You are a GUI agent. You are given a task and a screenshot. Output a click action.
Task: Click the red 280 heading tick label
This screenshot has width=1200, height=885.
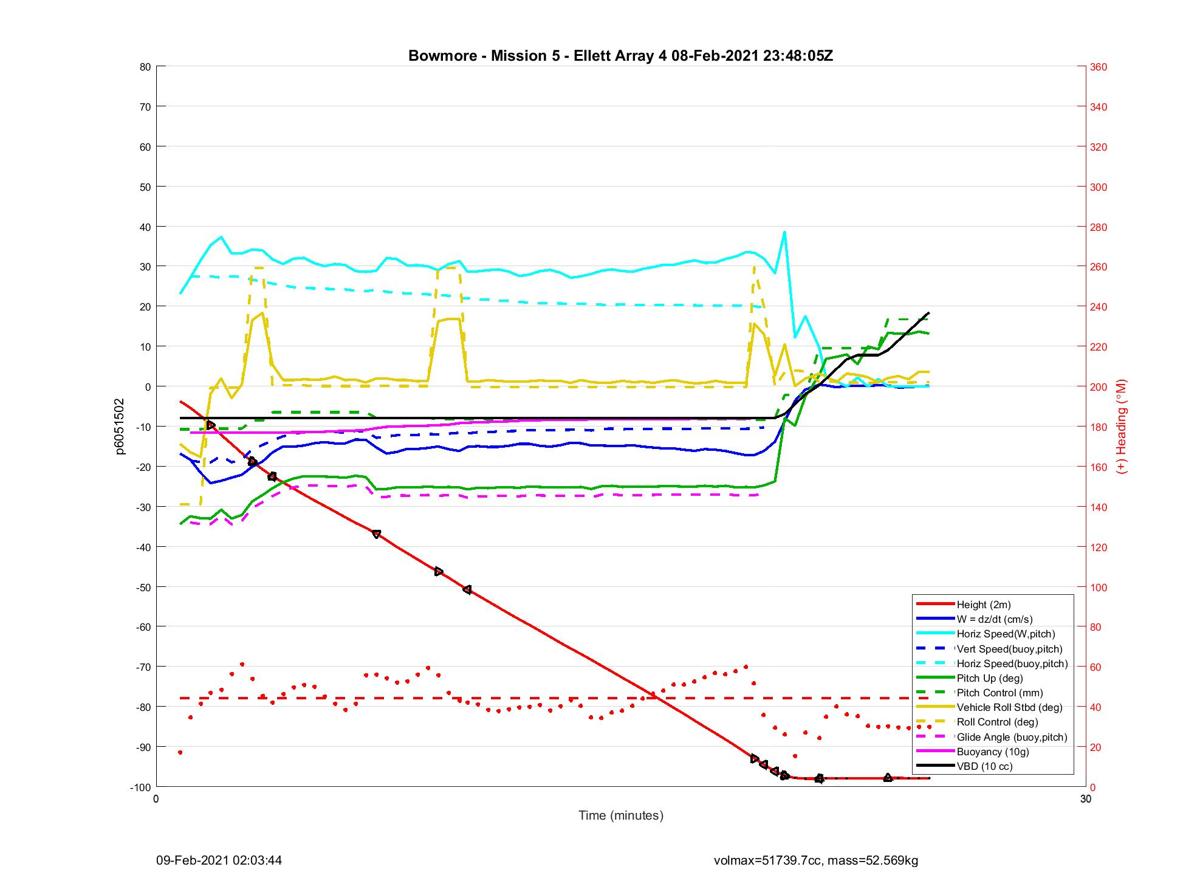(1099, 227)
